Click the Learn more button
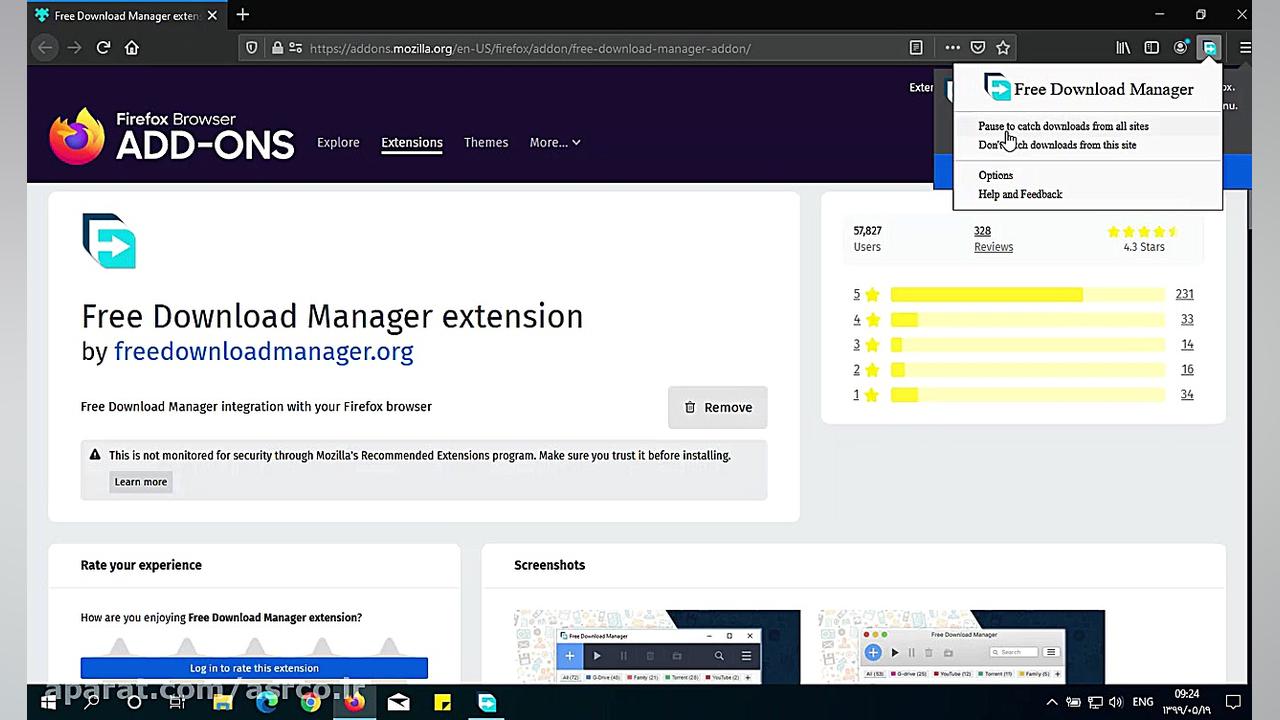1280x720 pixels. [x=141, y=482]
